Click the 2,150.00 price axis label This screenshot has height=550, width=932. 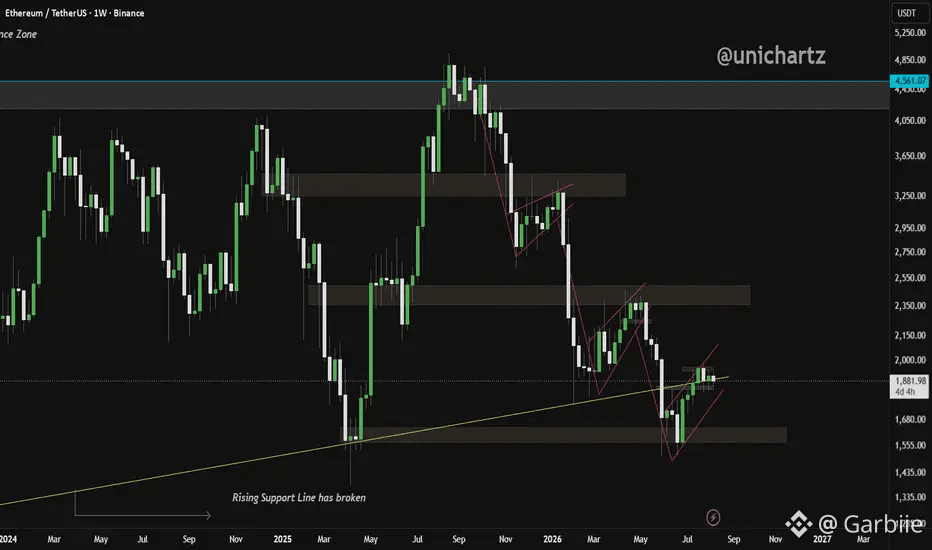[x=910, y=335]
